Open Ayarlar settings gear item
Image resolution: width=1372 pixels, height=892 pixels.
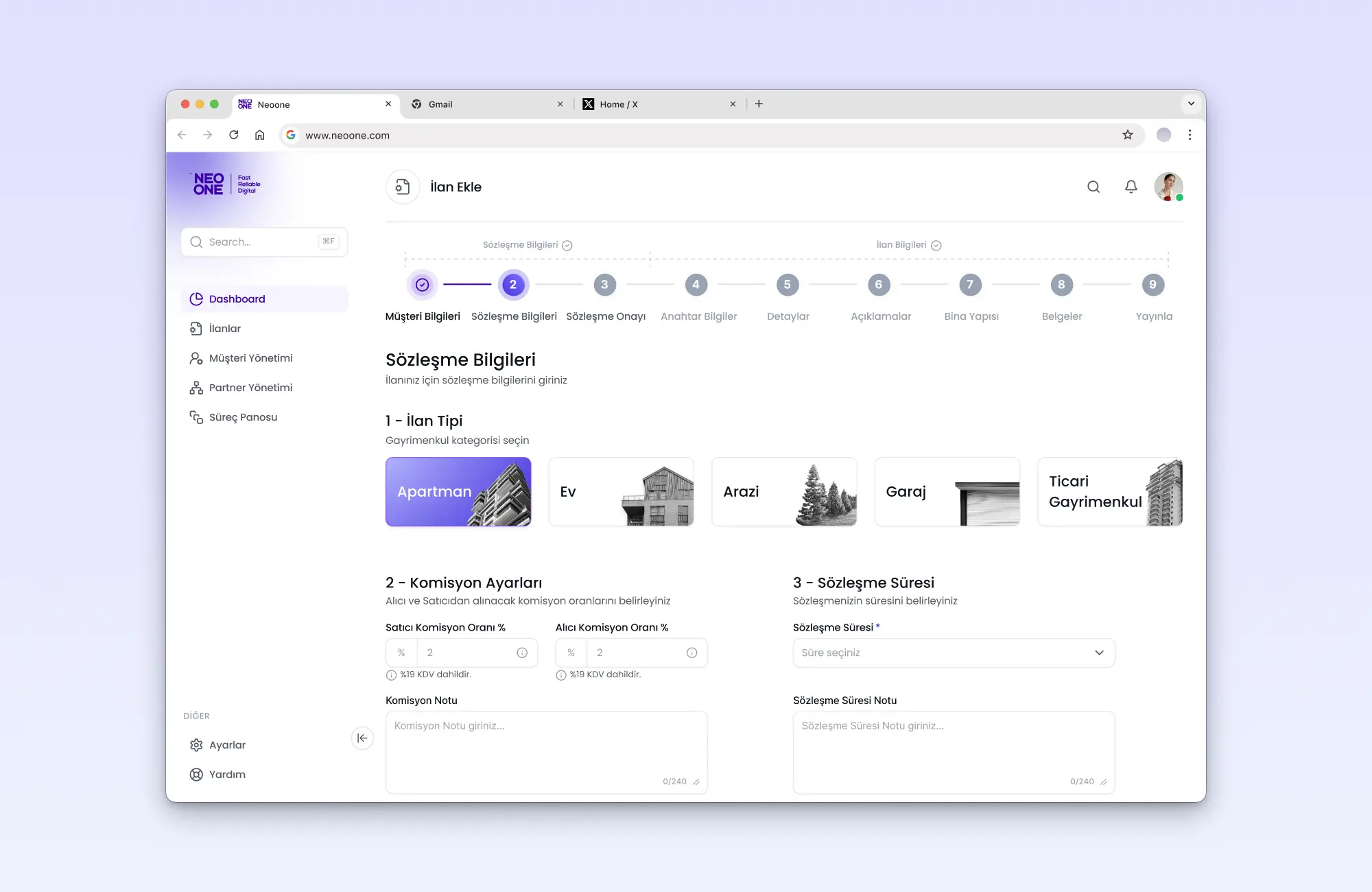coord(227,745)
